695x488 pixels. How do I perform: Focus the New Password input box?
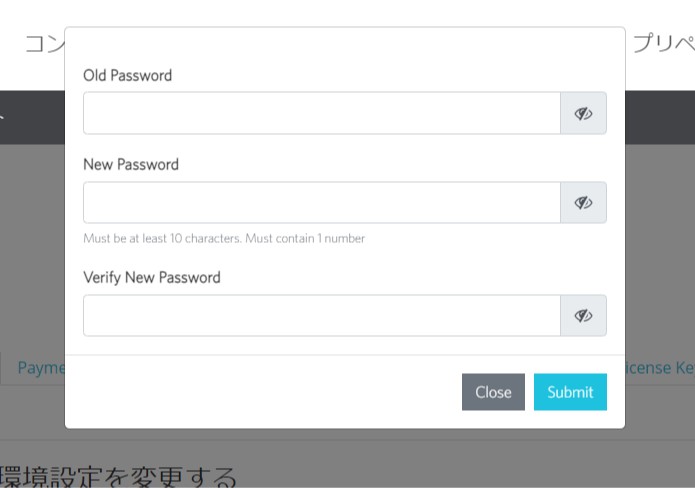(x=322, y=203)
